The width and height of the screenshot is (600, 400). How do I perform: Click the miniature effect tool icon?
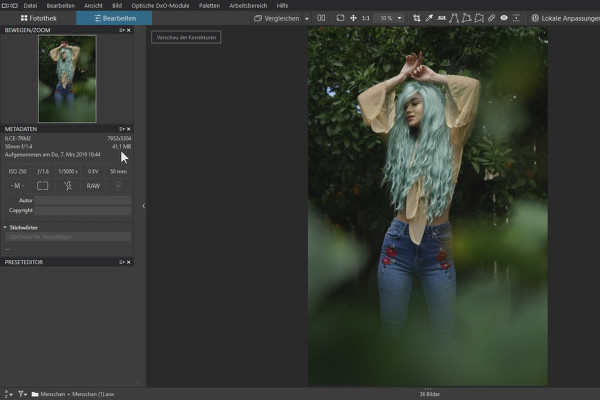click(x=516, y=18)
